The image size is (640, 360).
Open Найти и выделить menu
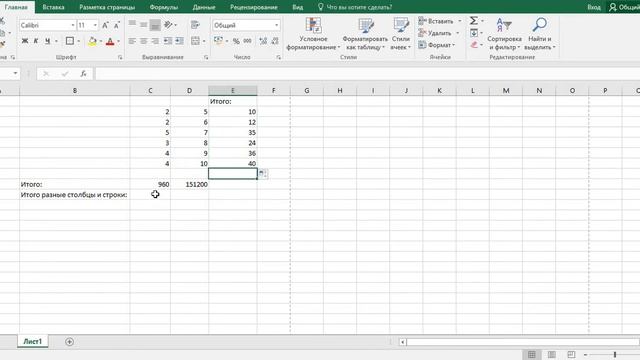(x=540, y=34)
